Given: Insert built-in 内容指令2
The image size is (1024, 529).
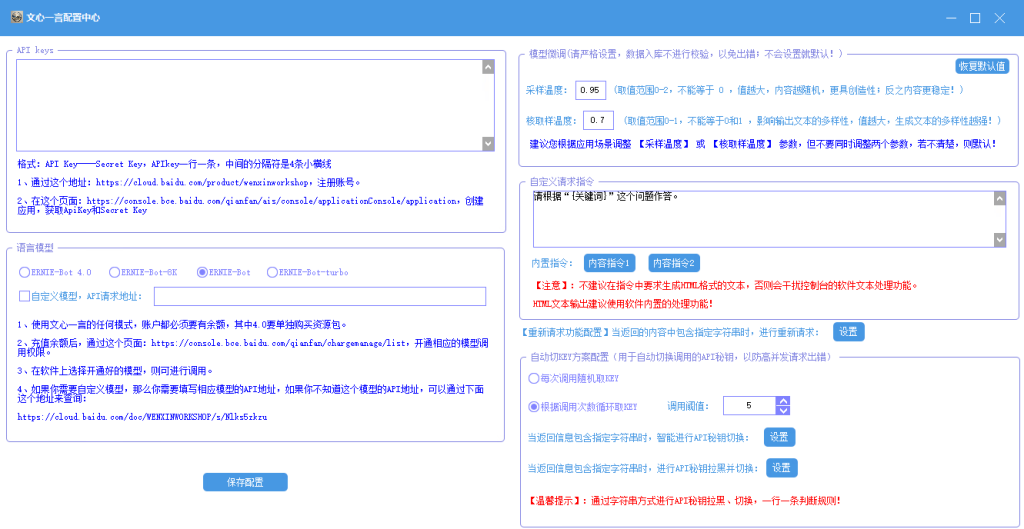Looking at the screenshot, I should (x=674, y=263).
